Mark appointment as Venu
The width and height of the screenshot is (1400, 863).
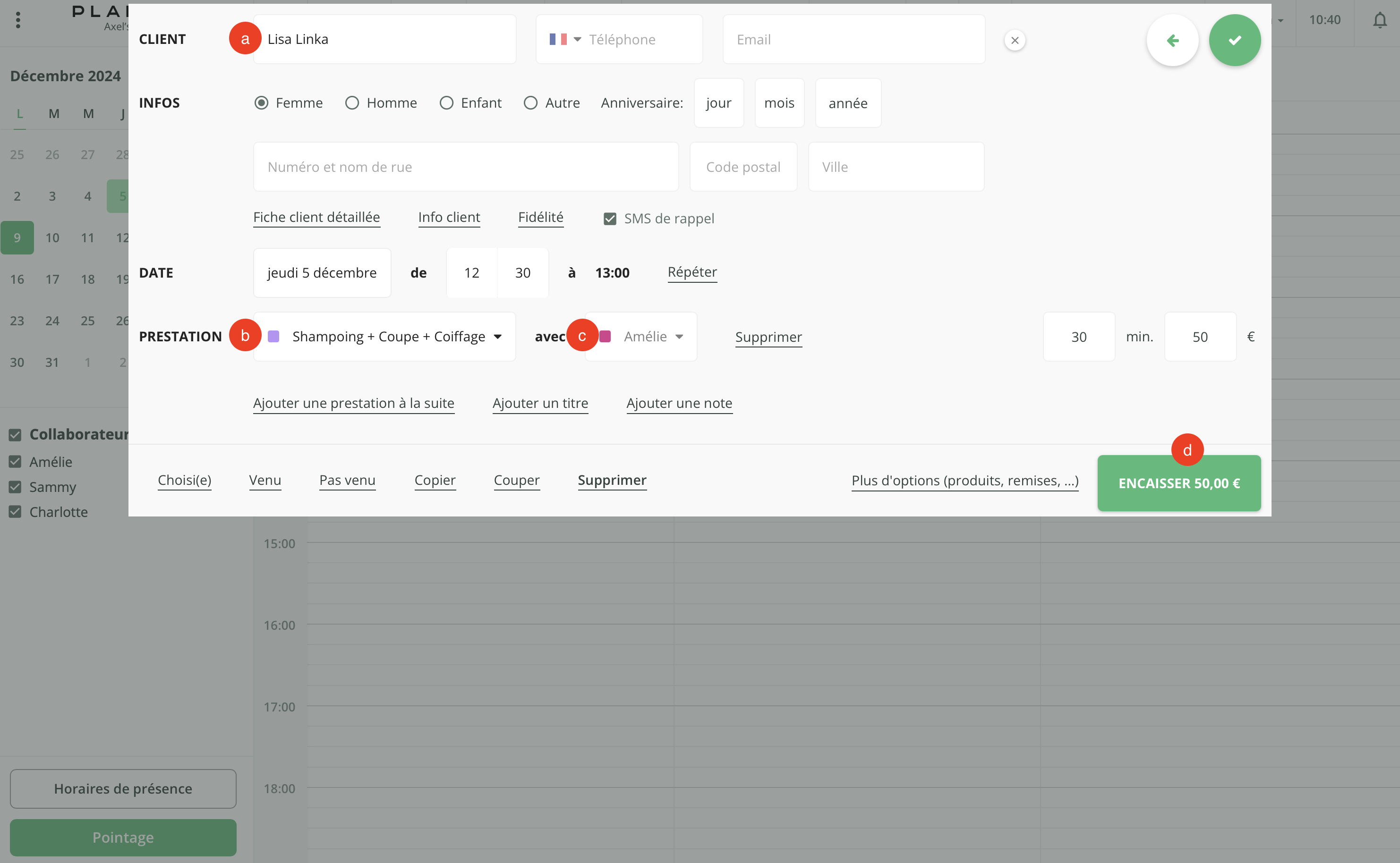point(265,480)
